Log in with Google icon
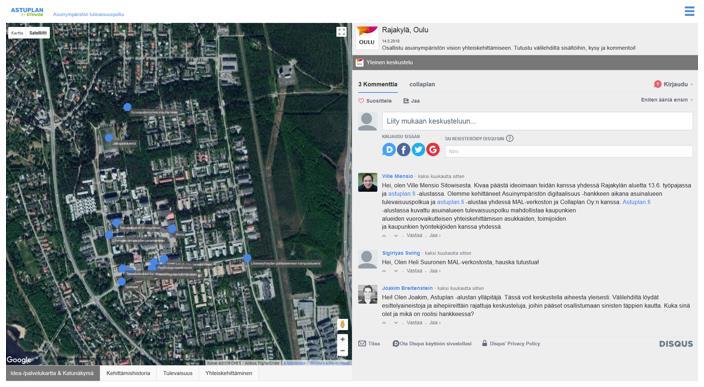The width and height of the screenshot is (704, 387). tap(433, 150)
